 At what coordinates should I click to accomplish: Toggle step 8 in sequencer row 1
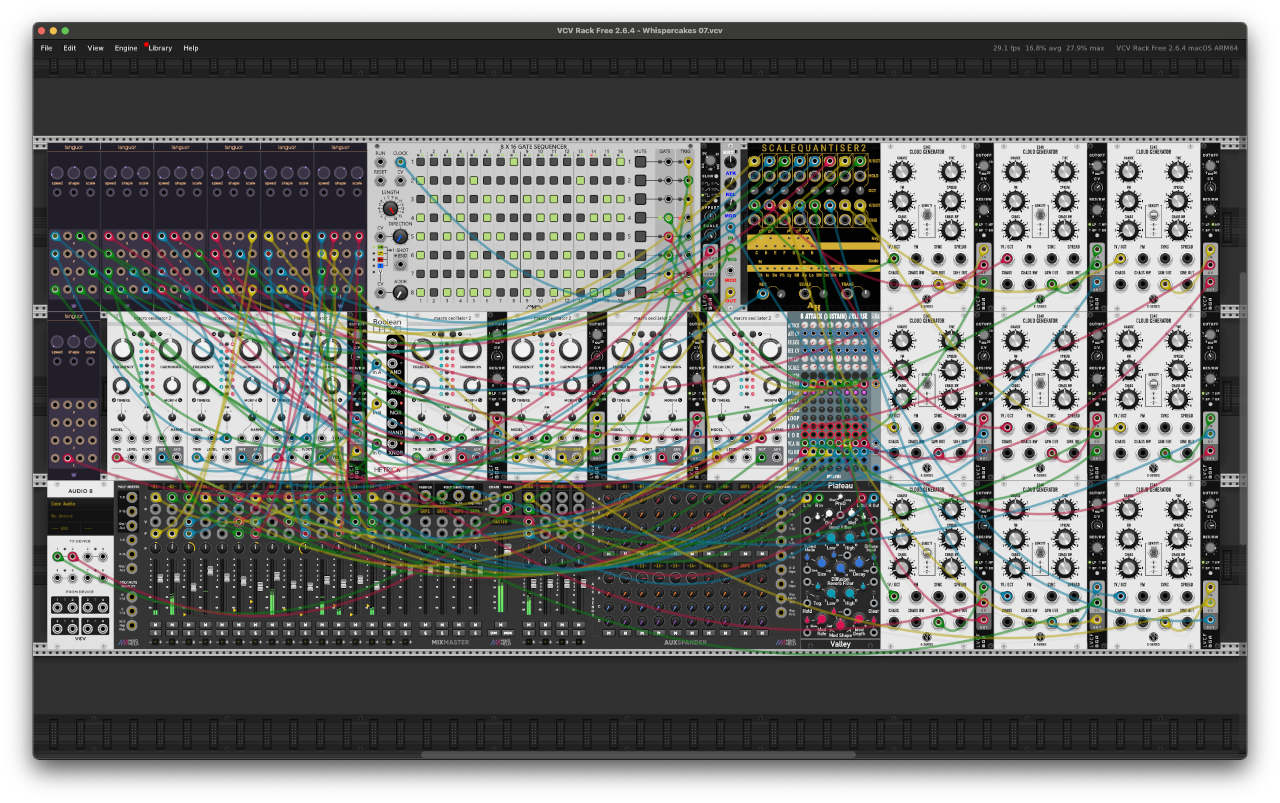click(514, 162)
